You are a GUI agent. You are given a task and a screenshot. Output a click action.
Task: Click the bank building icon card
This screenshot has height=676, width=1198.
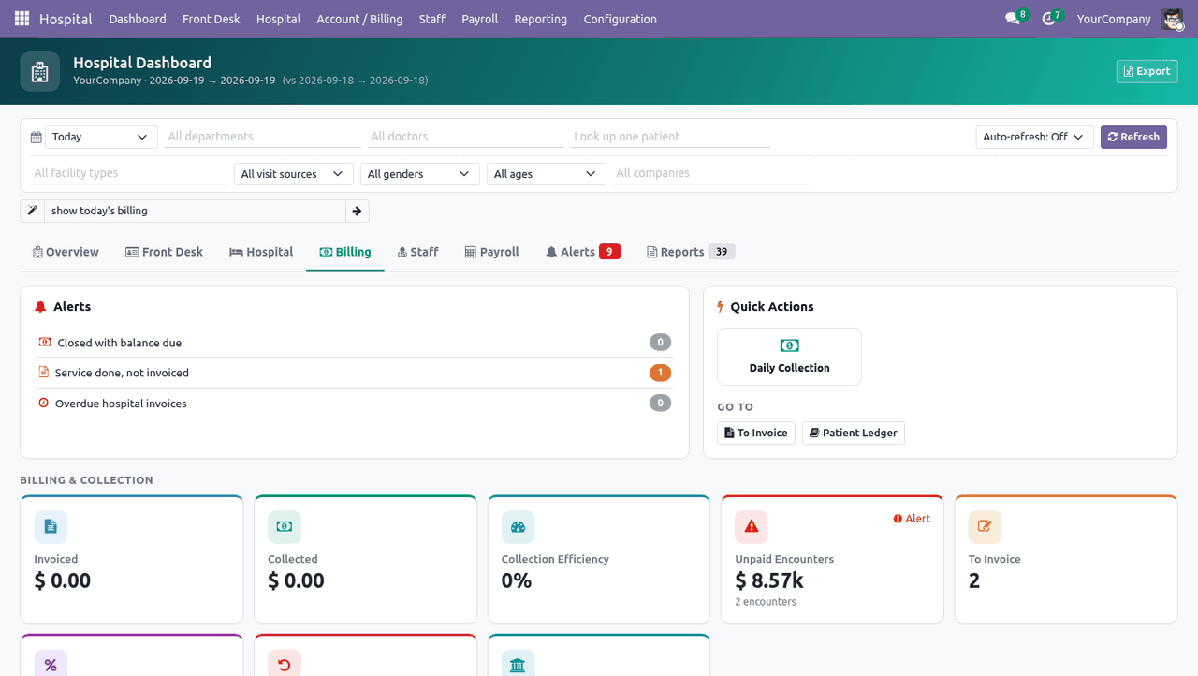[518, 665]
